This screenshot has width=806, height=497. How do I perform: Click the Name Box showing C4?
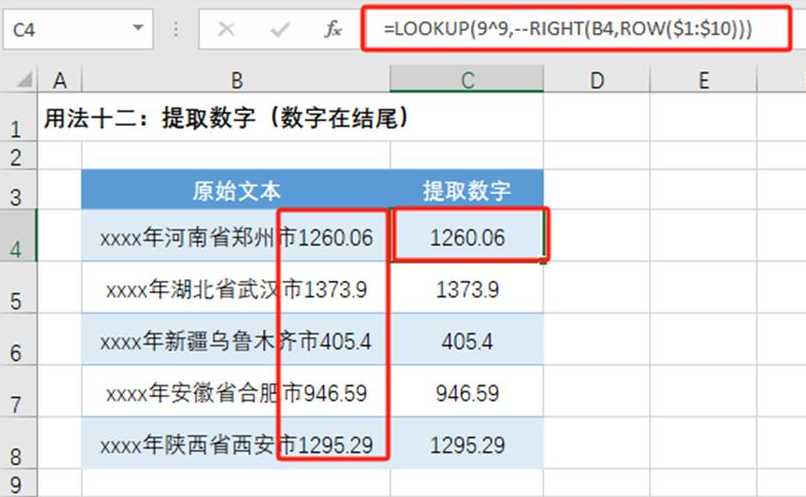point(78,30)
